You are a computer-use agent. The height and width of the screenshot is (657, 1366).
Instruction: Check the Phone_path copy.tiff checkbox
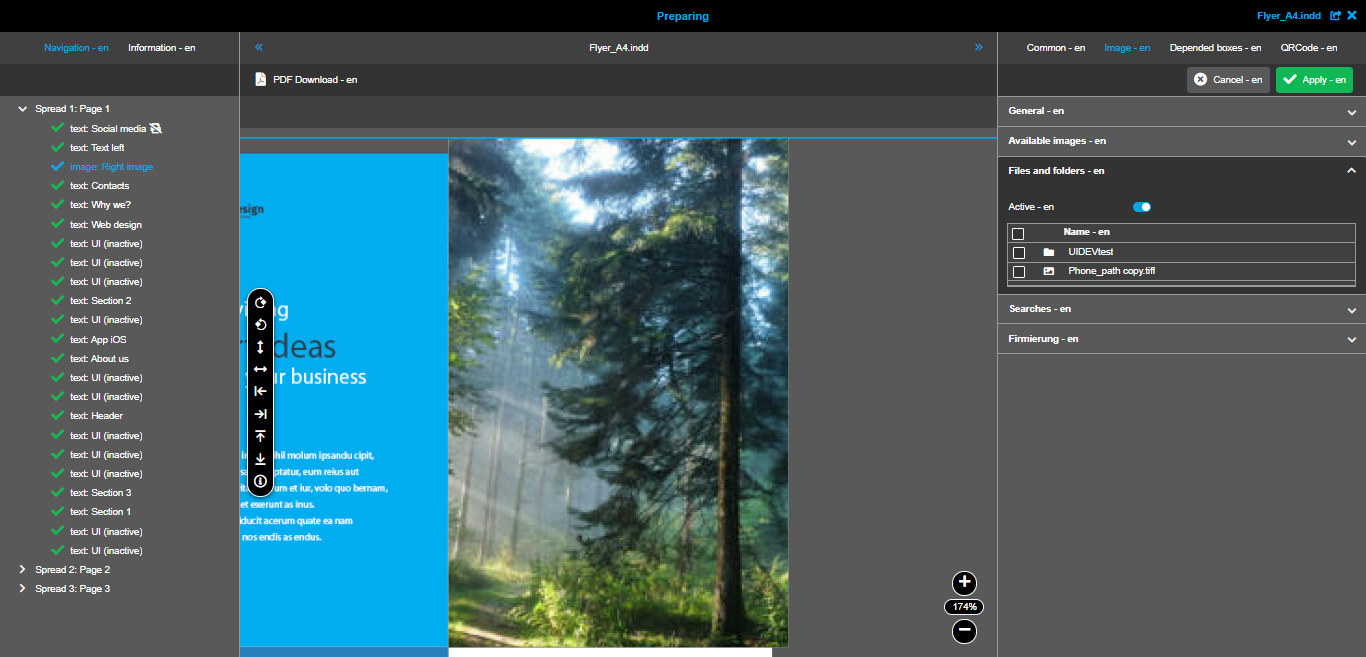point(1019,271)
